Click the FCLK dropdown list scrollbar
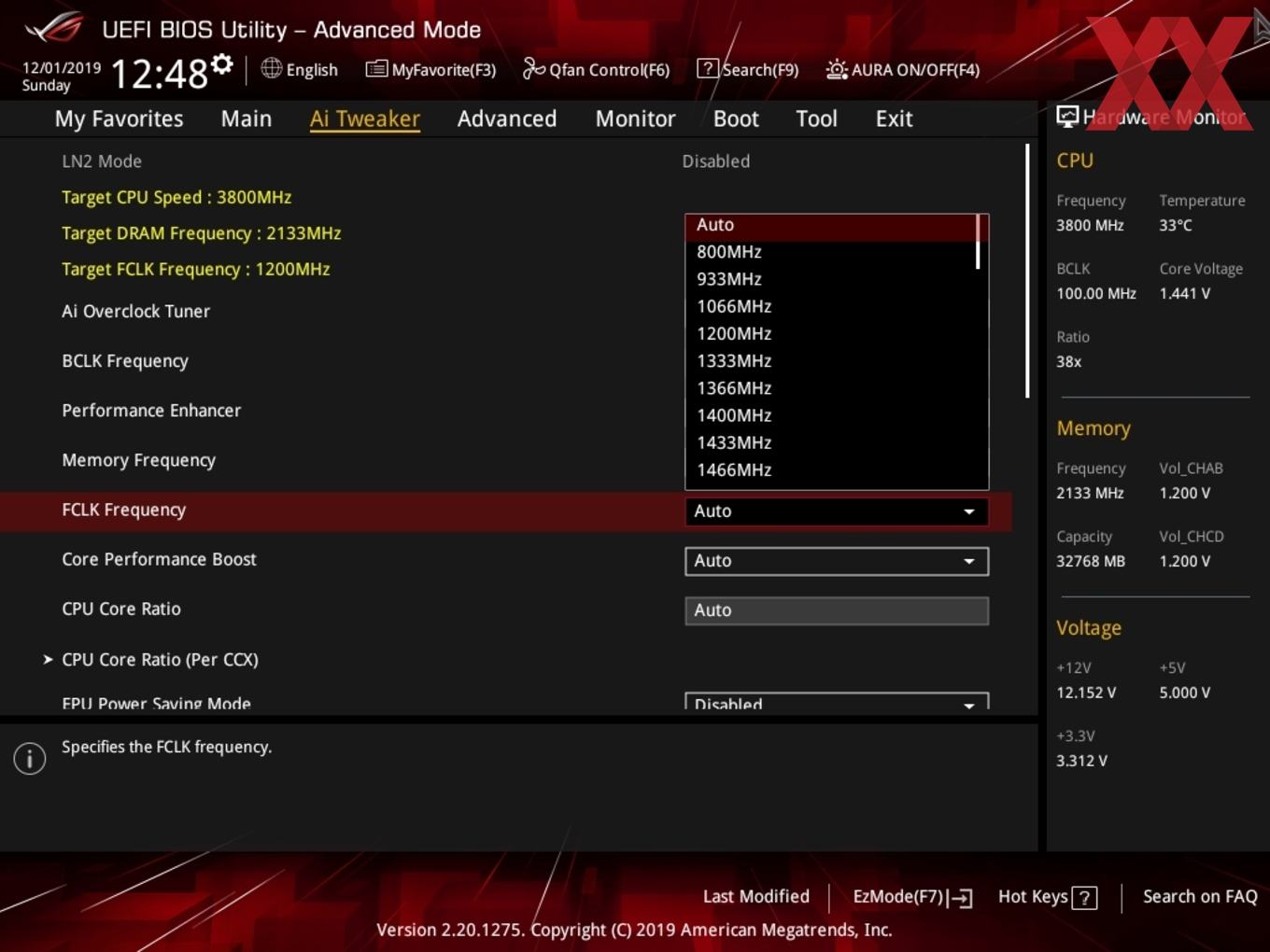The width and height of the screenshot is (1270, 952). pos(979,242)
